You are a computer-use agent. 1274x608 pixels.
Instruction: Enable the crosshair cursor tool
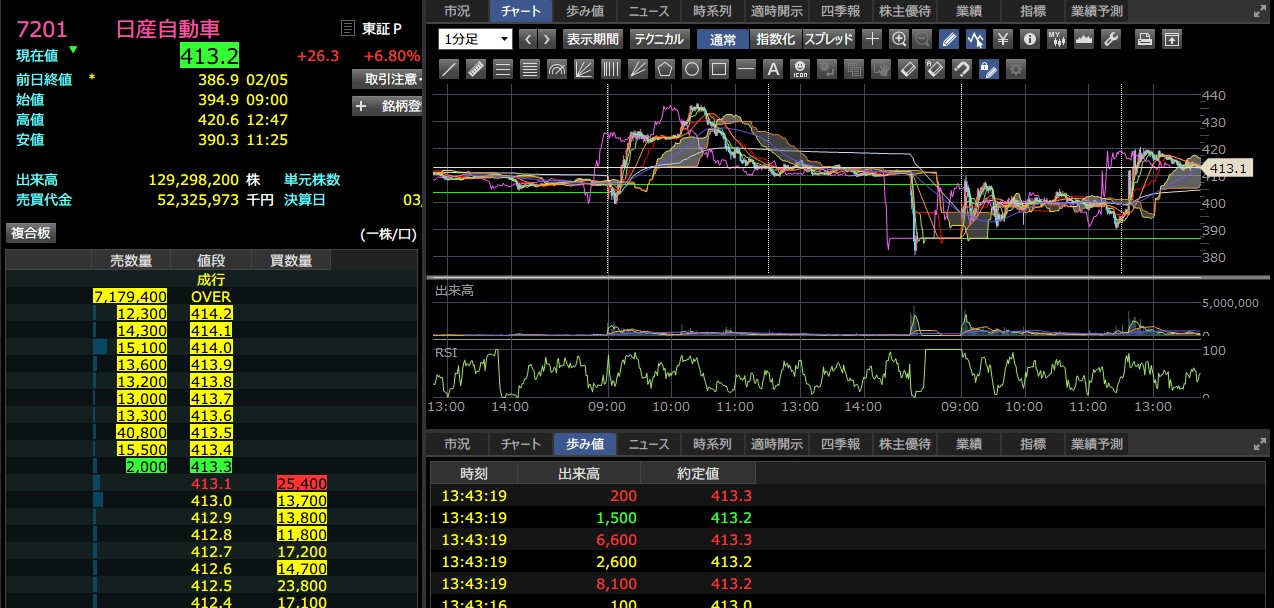pos(873,39)
